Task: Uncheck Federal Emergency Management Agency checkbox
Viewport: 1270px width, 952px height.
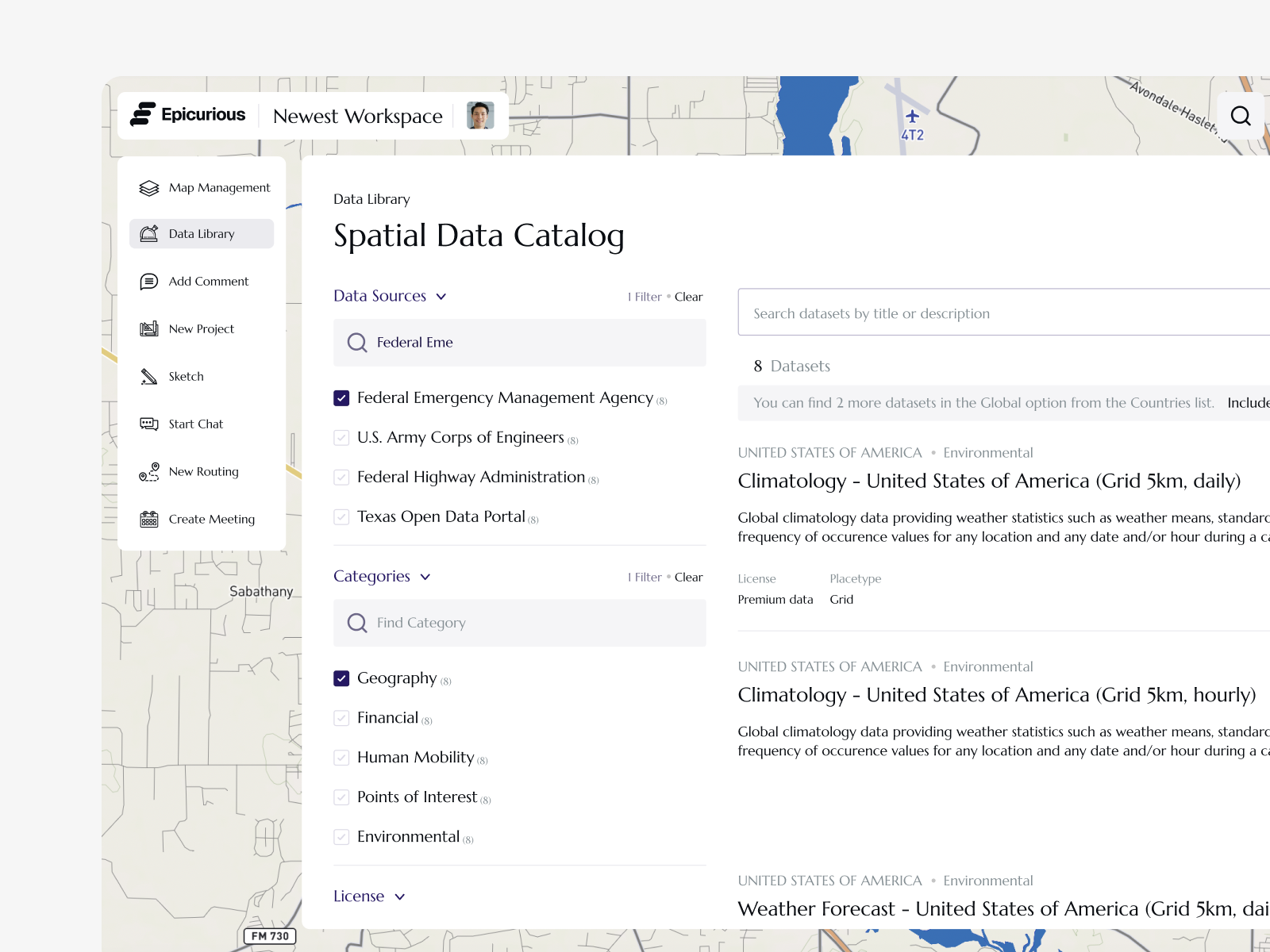Action: click(341, 398)
